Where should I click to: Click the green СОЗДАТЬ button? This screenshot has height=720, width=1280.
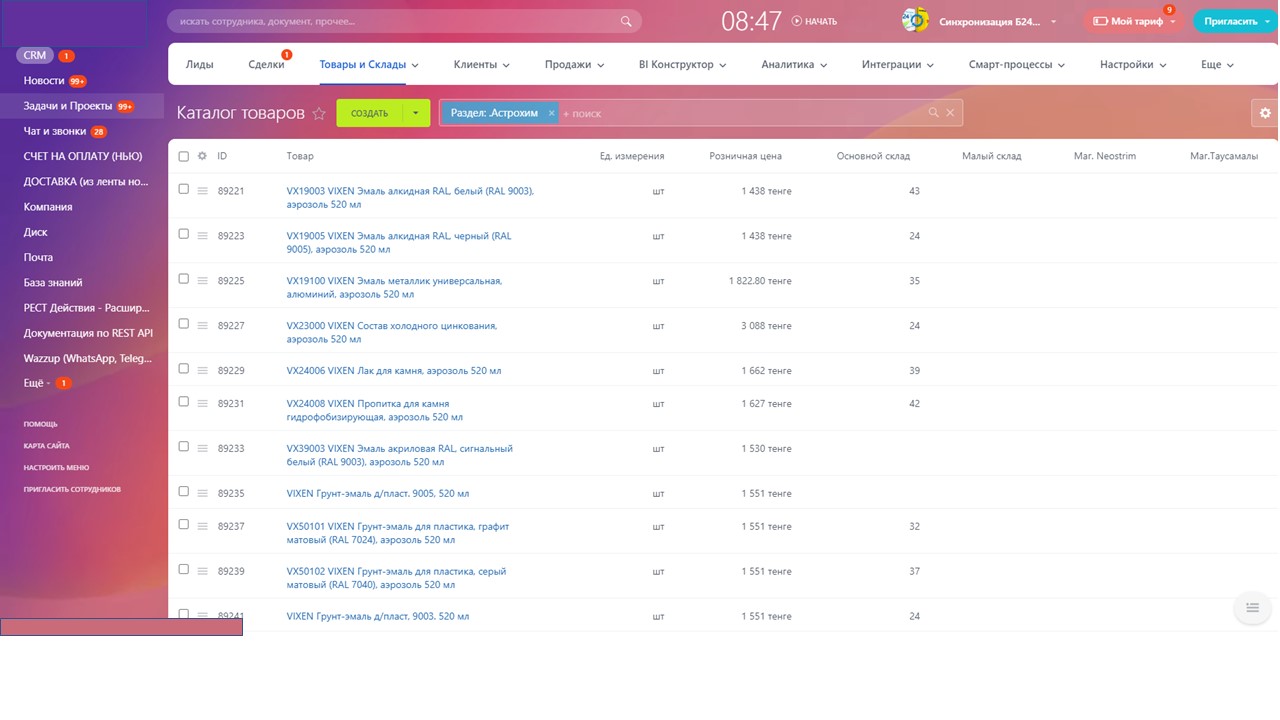click(370, 113)
